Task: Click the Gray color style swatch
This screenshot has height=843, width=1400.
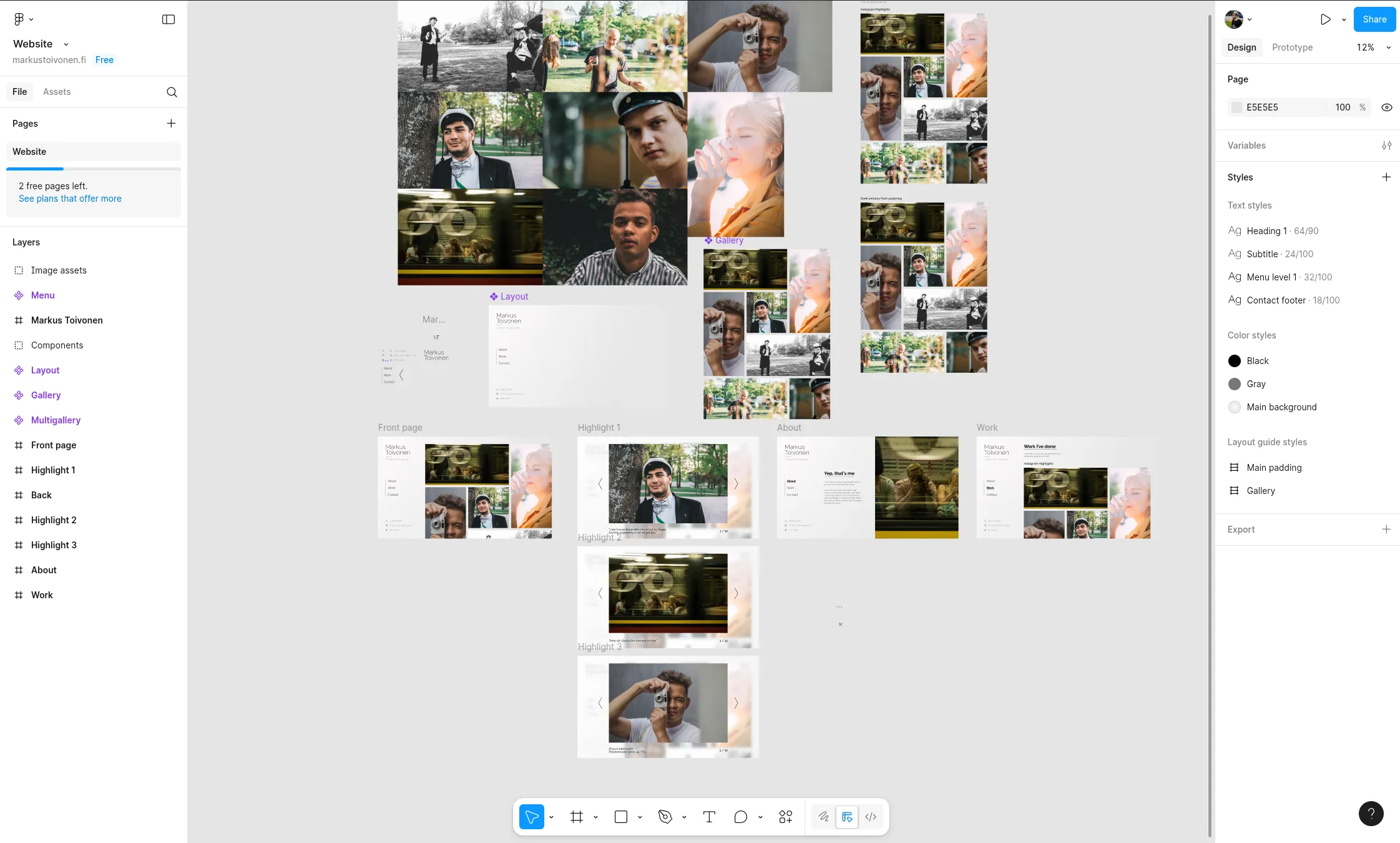Action: tap(1234, 384)
